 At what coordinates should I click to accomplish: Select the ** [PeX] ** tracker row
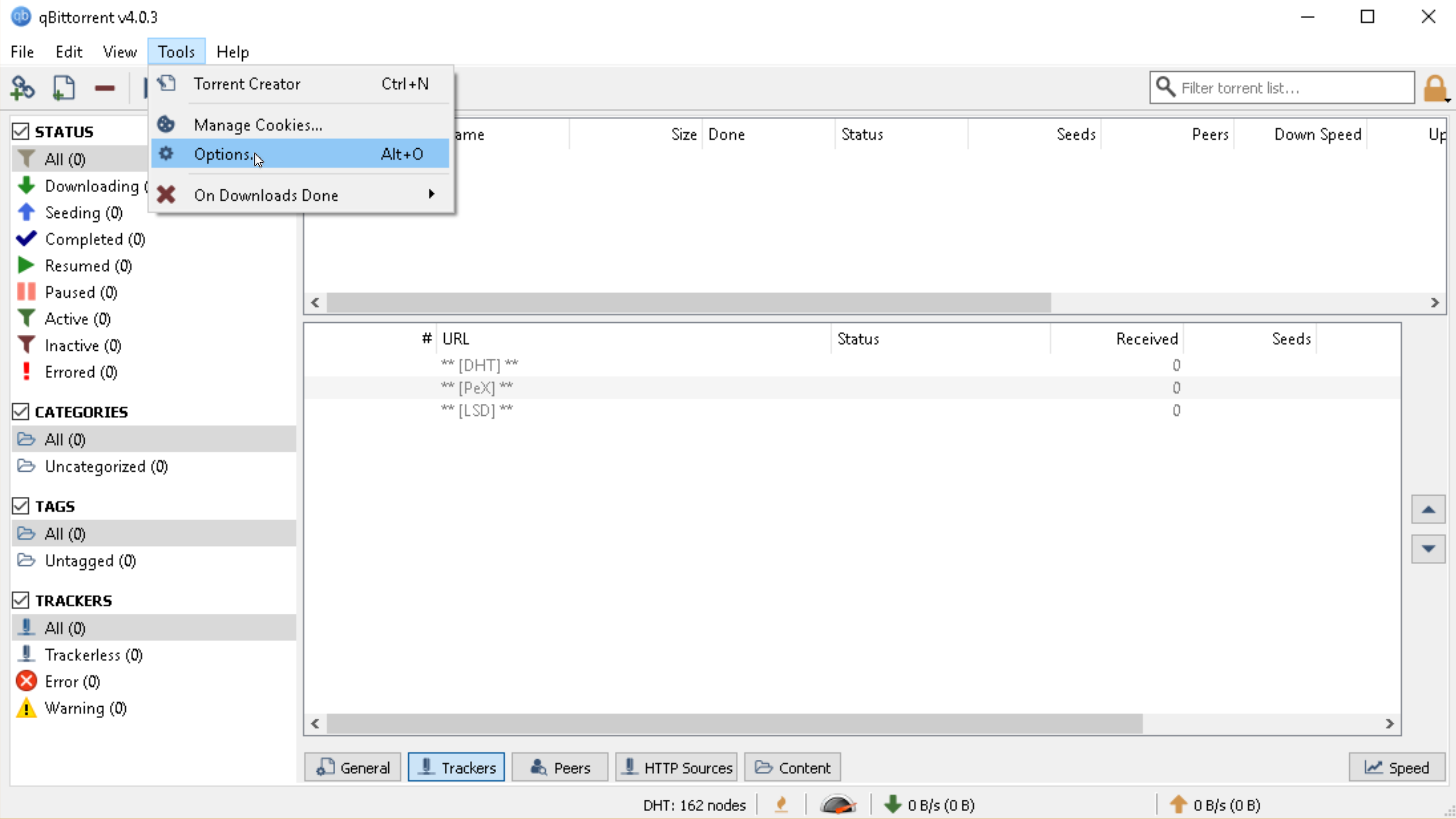click(852, 387)
